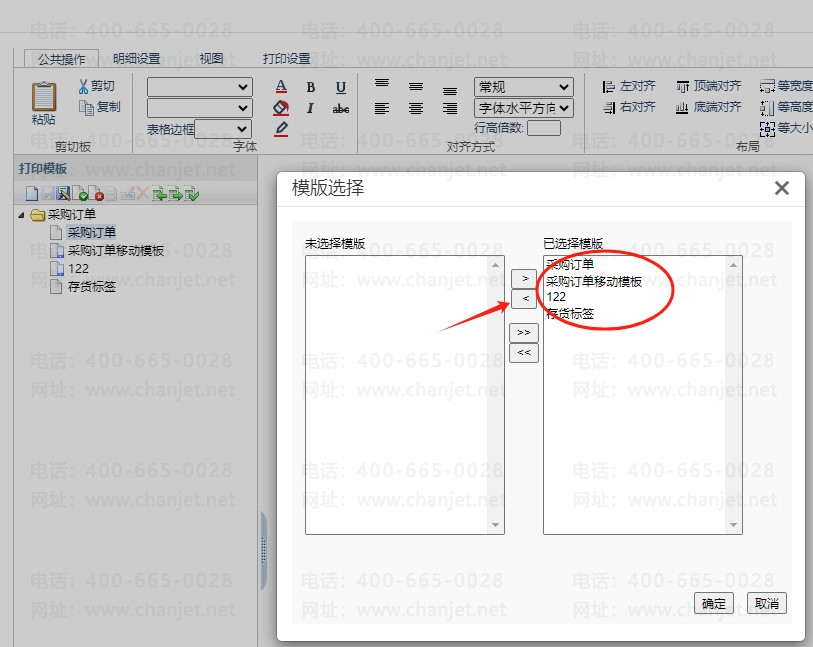This screenshot has height=647, width=813.
Task: Click the Copy (复制) icon
Action: point(85,107)
